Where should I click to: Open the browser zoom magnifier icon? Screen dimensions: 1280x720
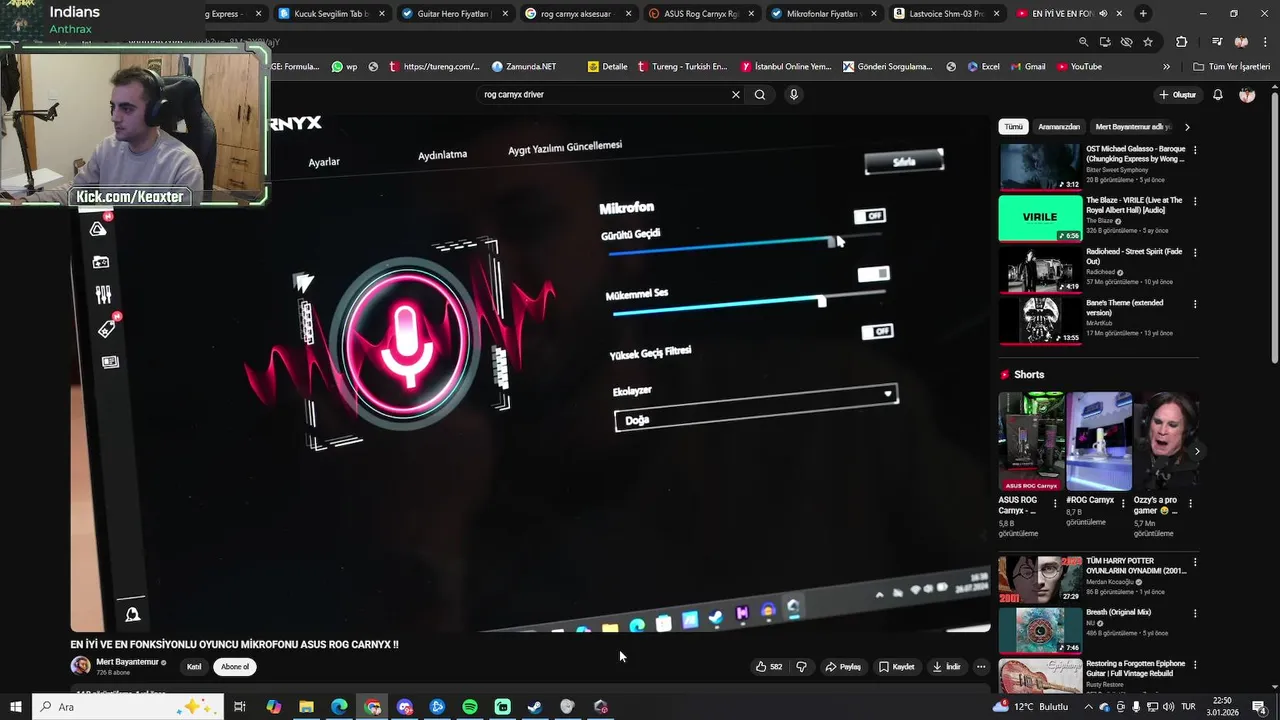click(x=1083, y=42)
